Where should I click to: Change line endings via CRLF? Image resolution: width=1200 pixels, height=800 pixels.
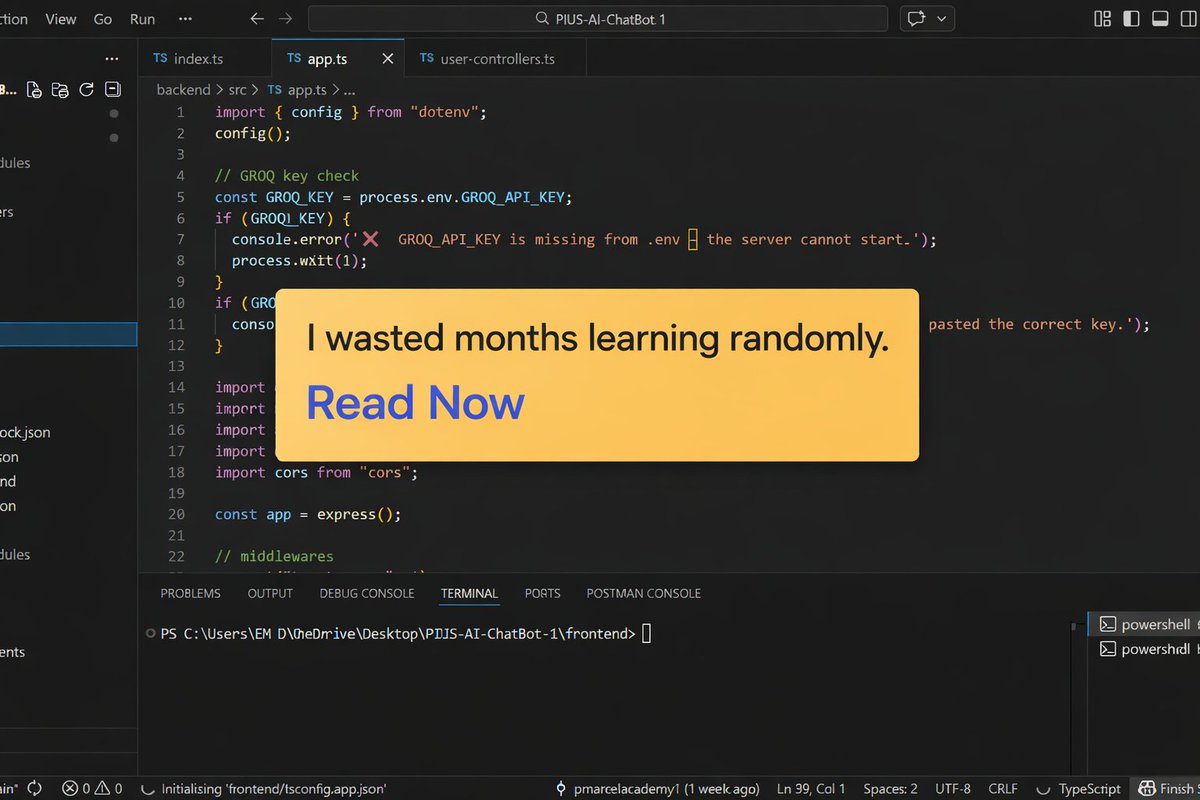(1003, 788)
